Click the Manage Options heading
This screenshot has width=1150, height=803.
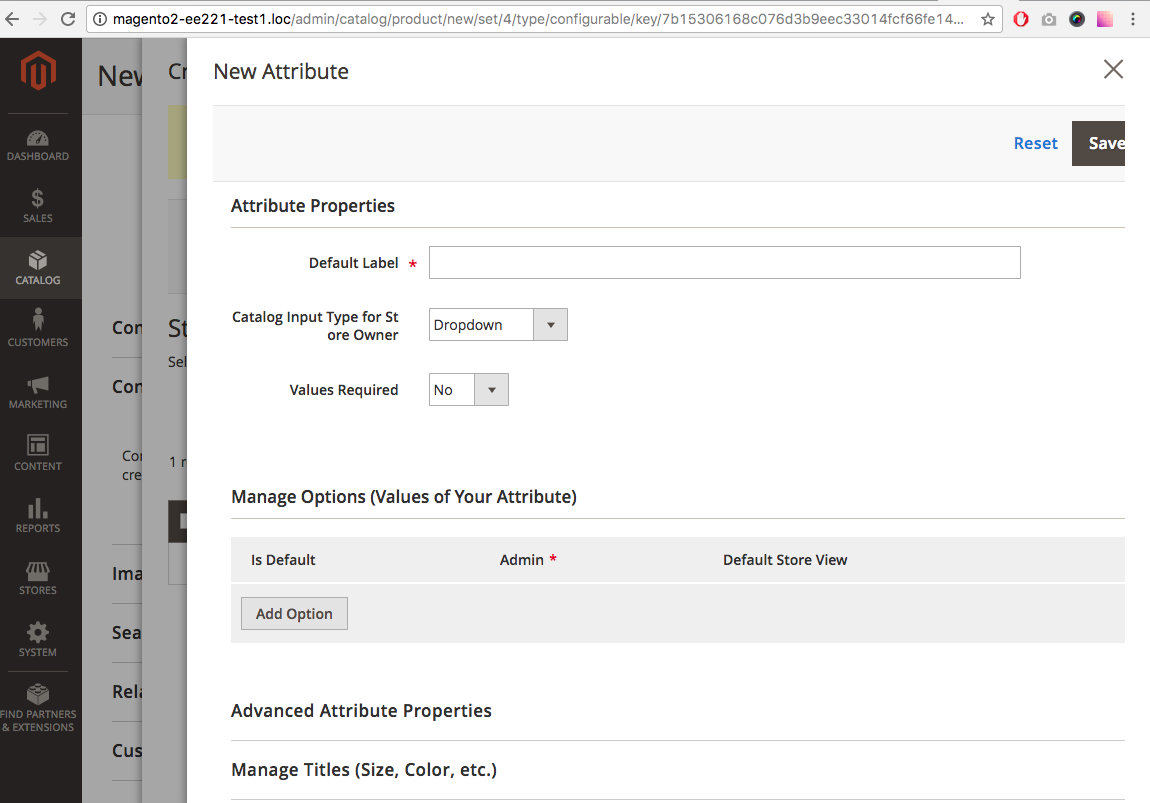point(403,497)
